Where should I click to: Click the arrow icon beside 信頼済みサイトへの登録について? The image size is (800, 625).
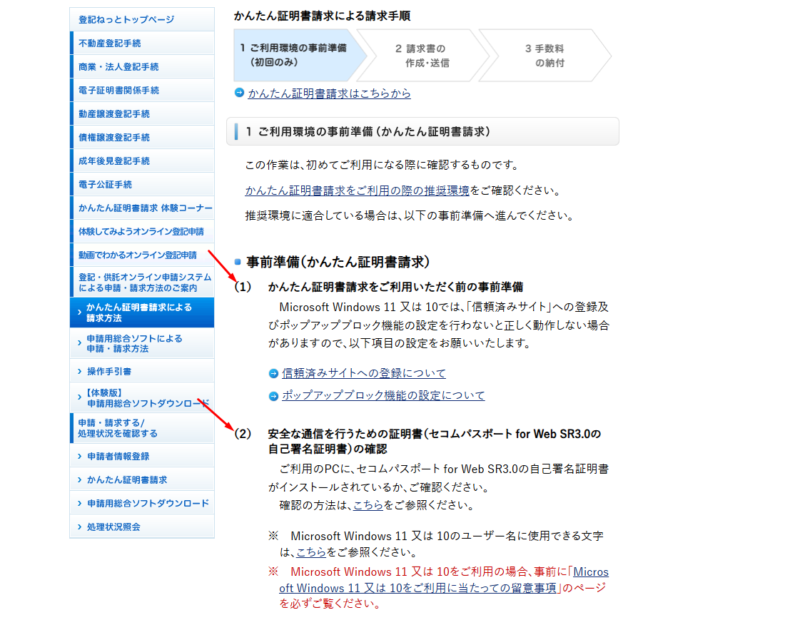(x=273, y=373)
